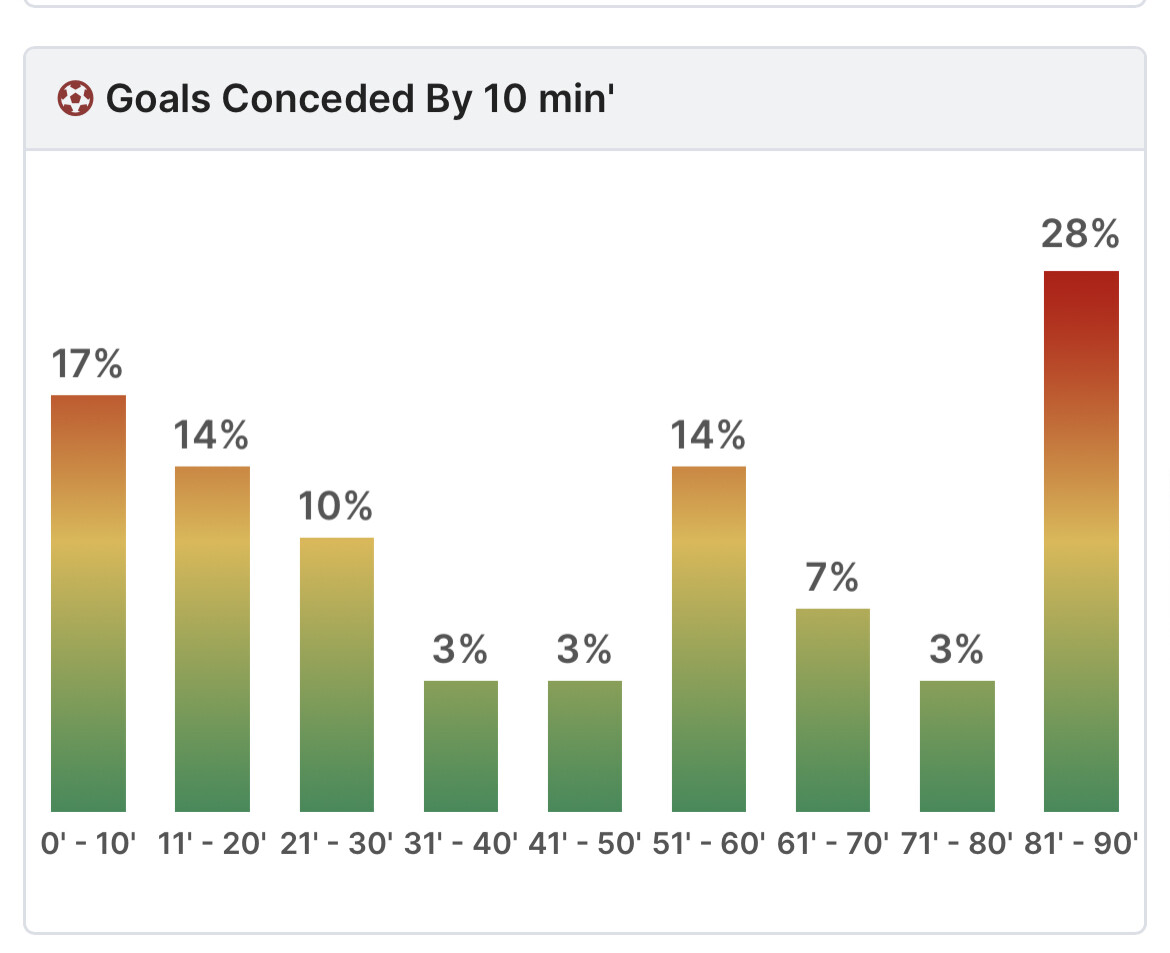Screen dimensions: 1170x953
Task: Click the 61' - 70' bar showing 7%
Action: (x=833, y=710)
